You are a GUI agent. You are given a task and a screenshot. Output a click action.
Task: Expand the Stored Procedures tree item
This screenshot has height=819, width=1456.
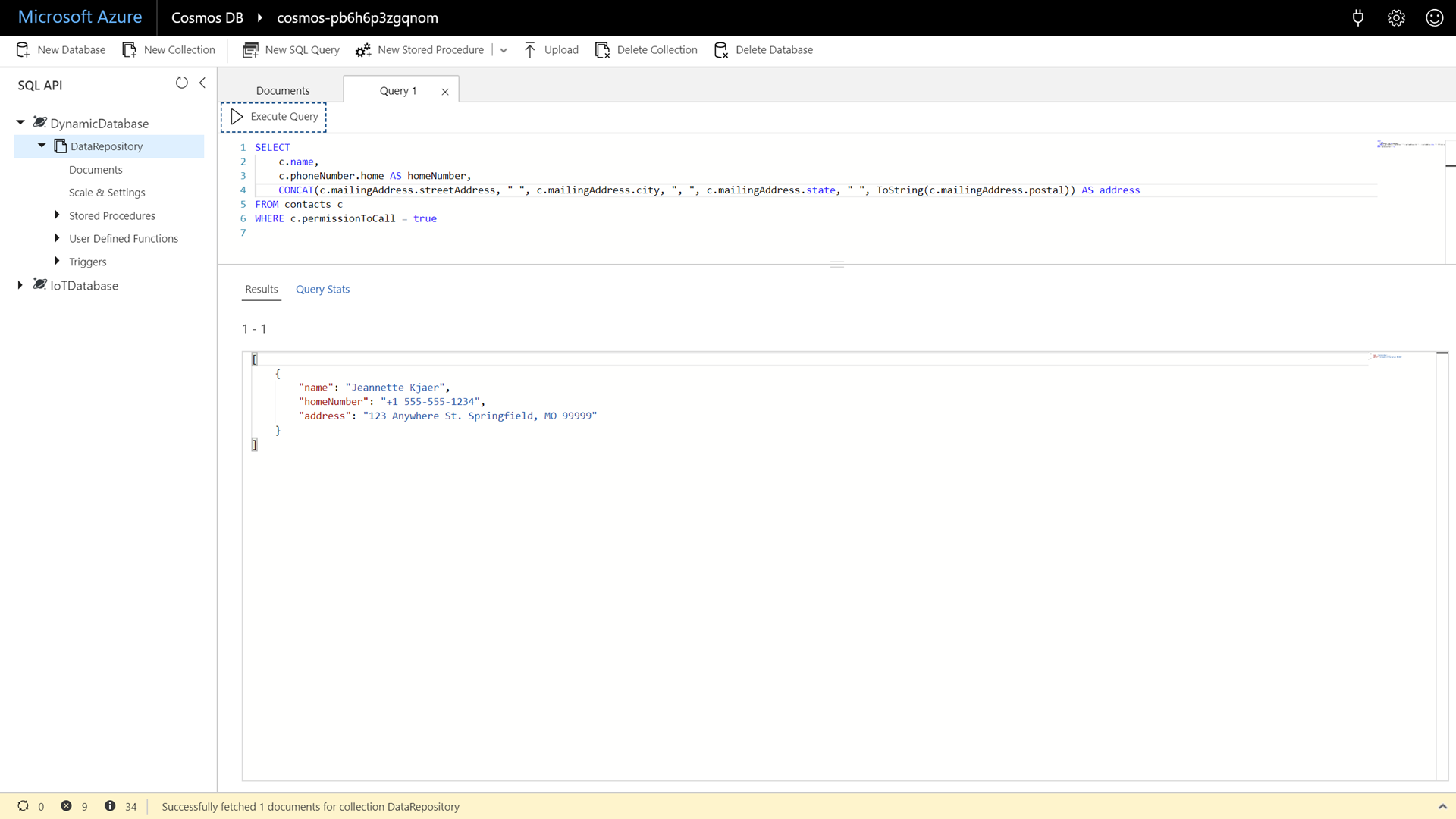point(57,214)
